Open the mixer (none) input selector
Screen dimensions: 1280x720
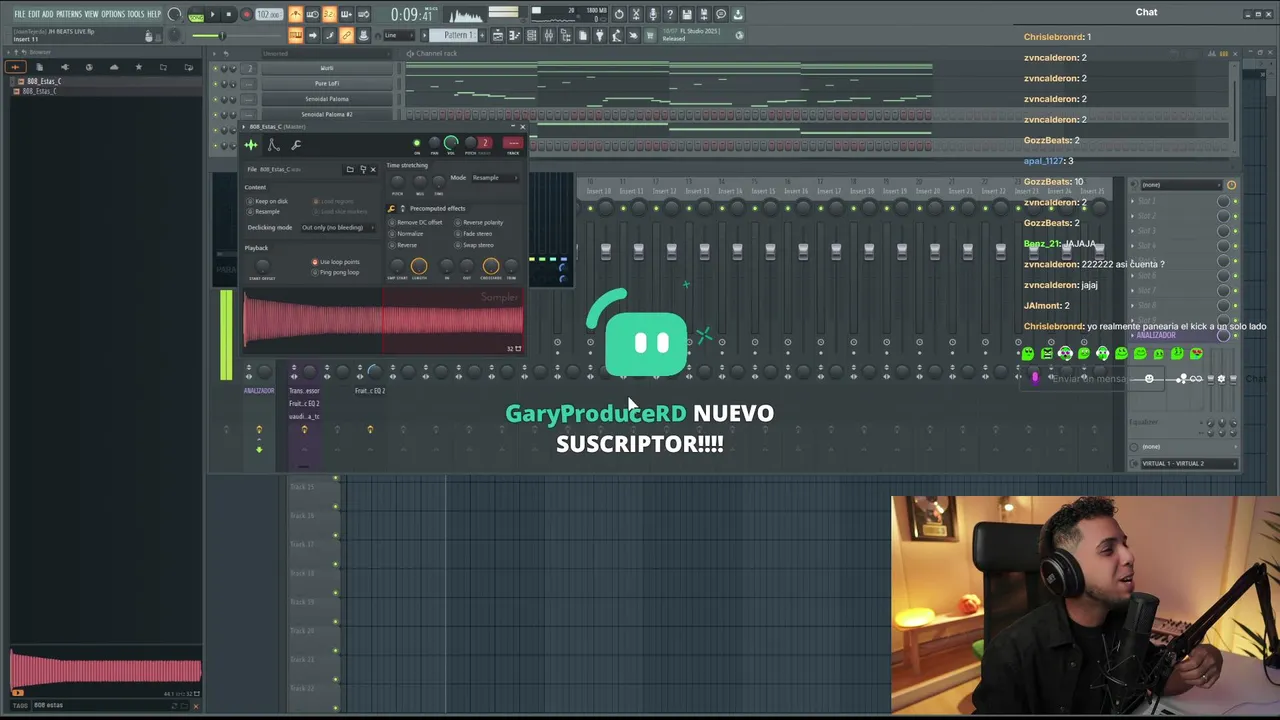coord(1180,185)
